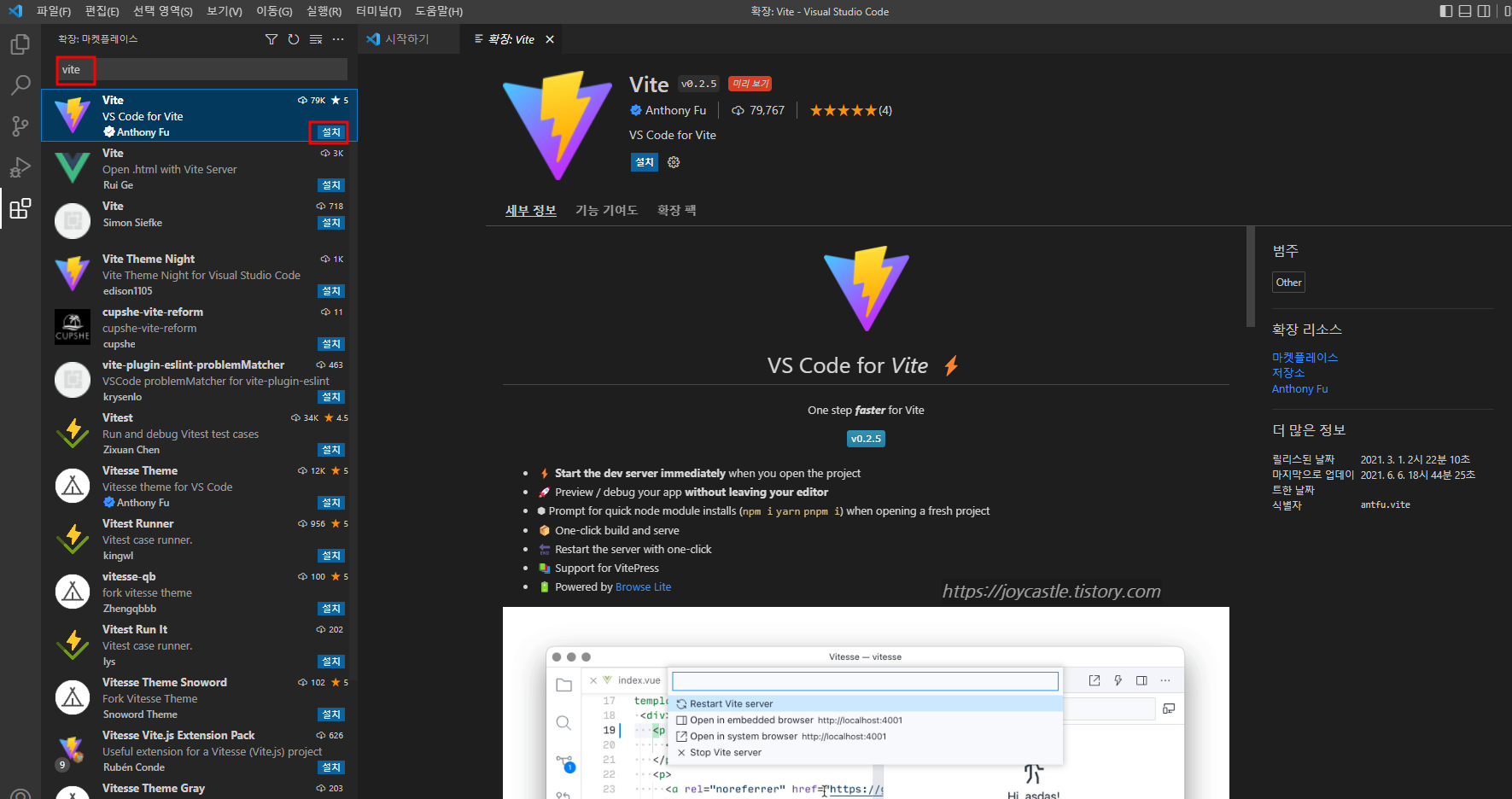Viewport: 1512px width, 799px height.
Task: Switch to 기능 기여도 tab
Action: pyautogui.click(x=606, y=210)
